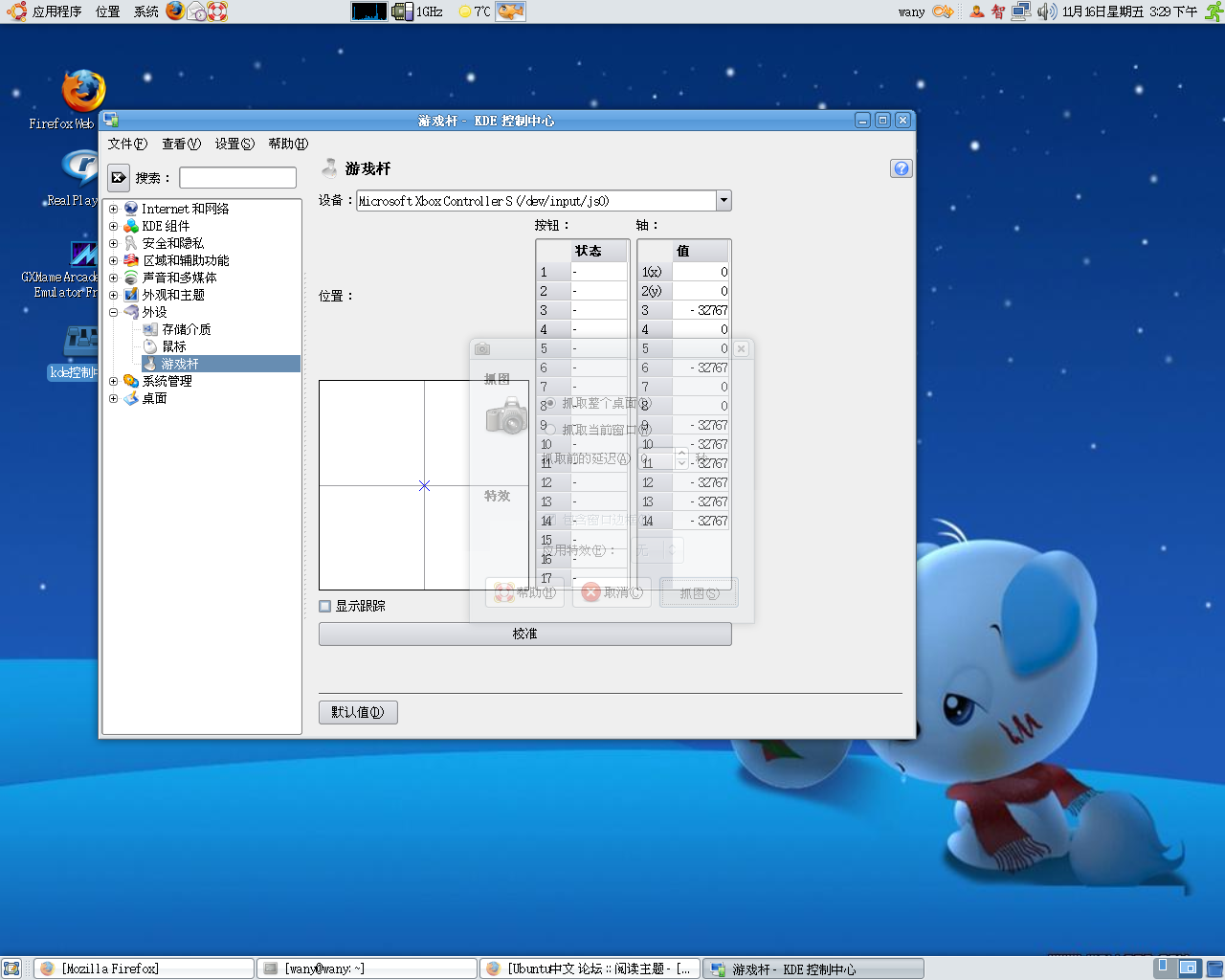Screen dimensions: 1225x980
Task: Expand 声音和多媒体 tree node
Action: 113,278
